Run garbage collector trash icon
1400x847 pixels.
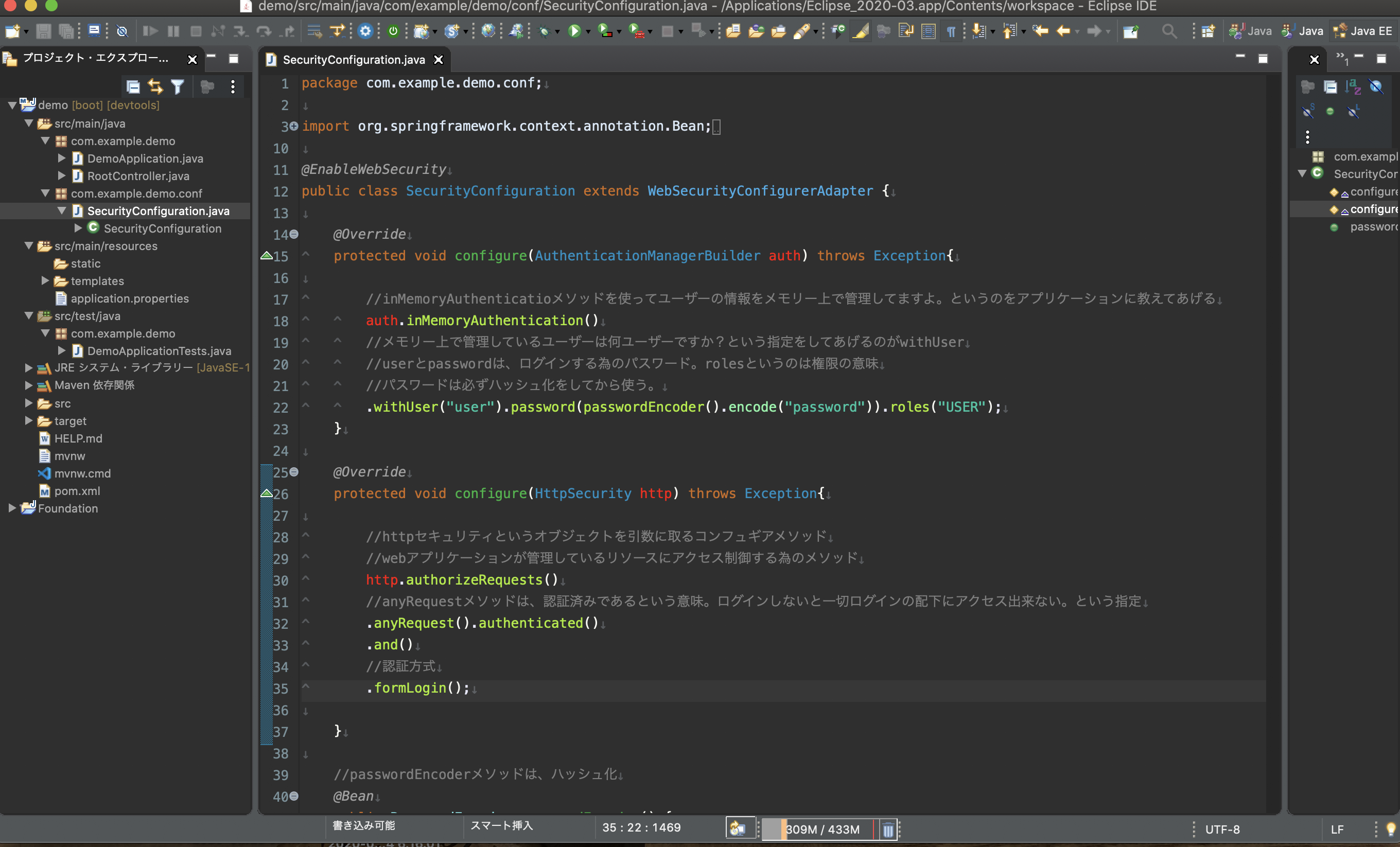[887, 830]
